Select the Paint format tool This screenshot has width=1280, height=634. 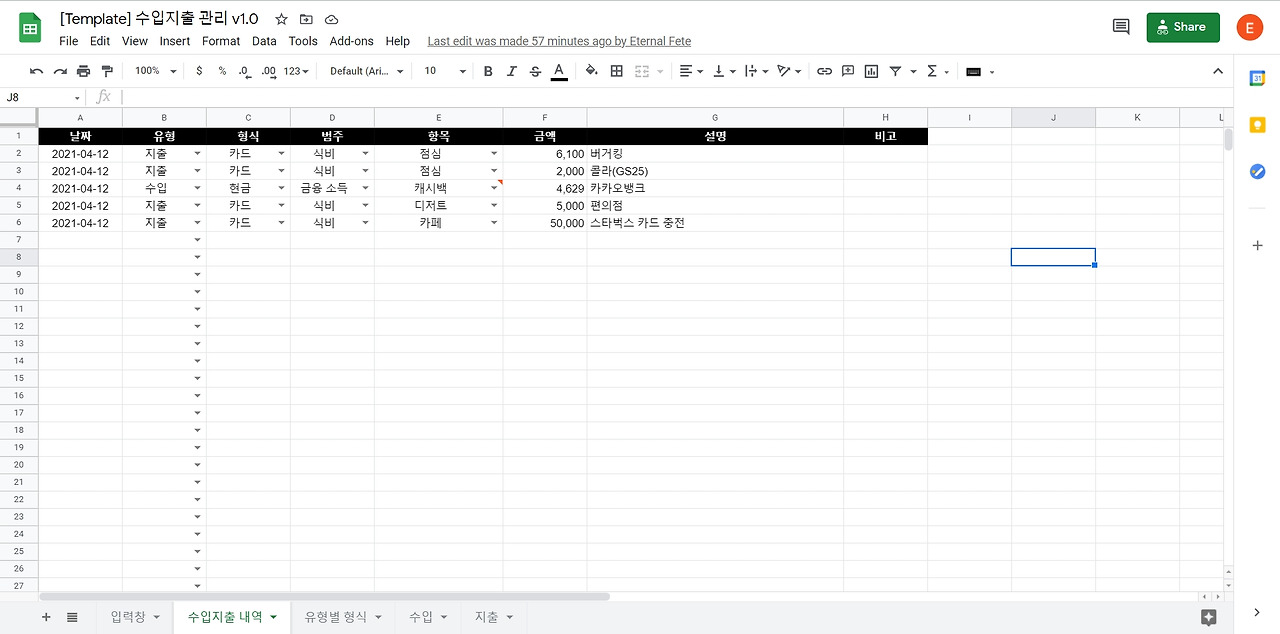click(x=107, y=71)
